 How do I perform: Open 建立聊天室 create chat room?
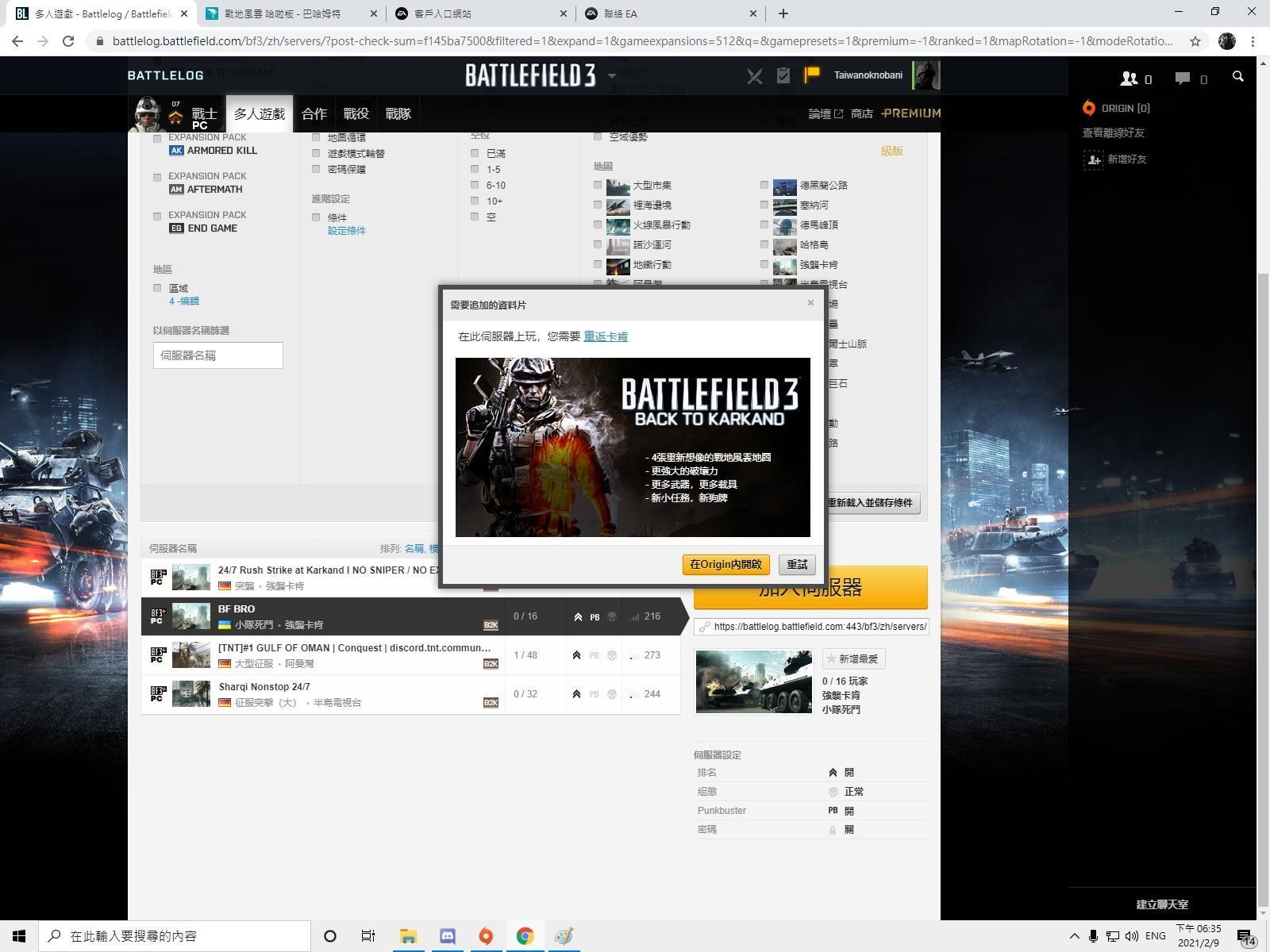(1162, 904)
